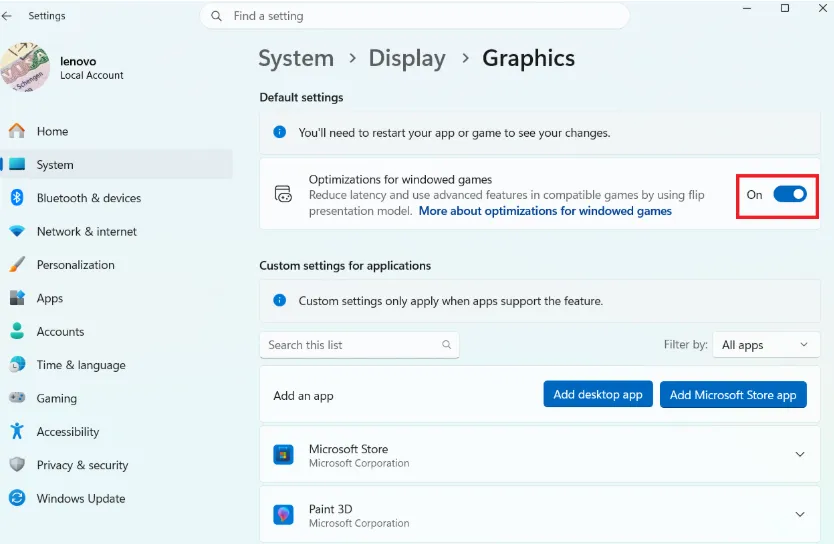
Task: Open Windows Update page
Action: (117, 498)
